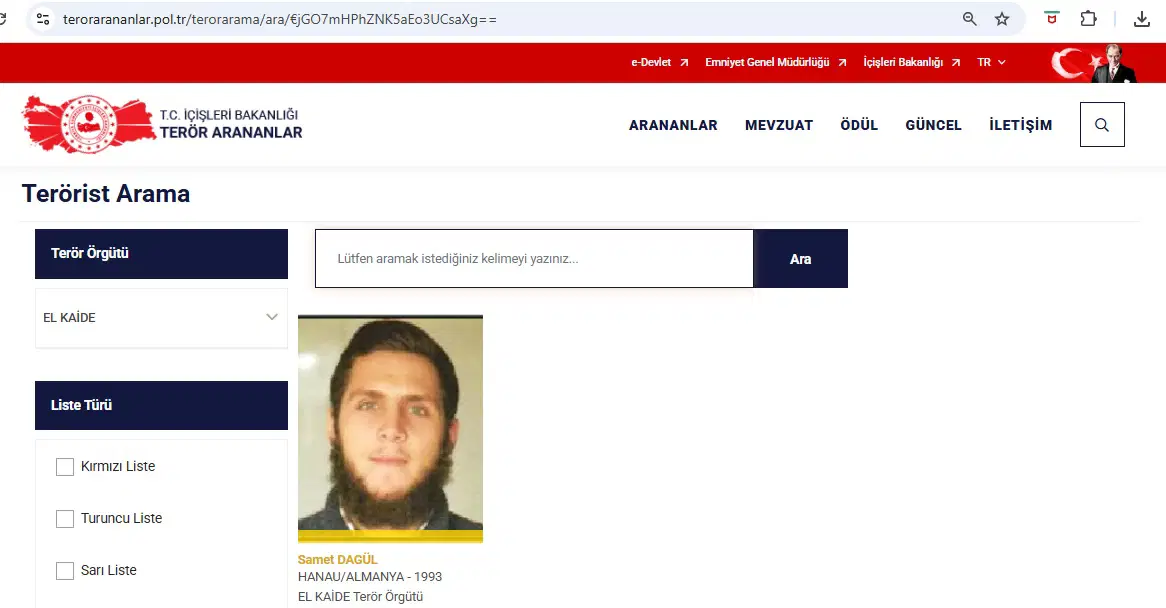The image size is (1166, 608).
Task: Open the TR language dropdown
Action: (x=991, y=62)
